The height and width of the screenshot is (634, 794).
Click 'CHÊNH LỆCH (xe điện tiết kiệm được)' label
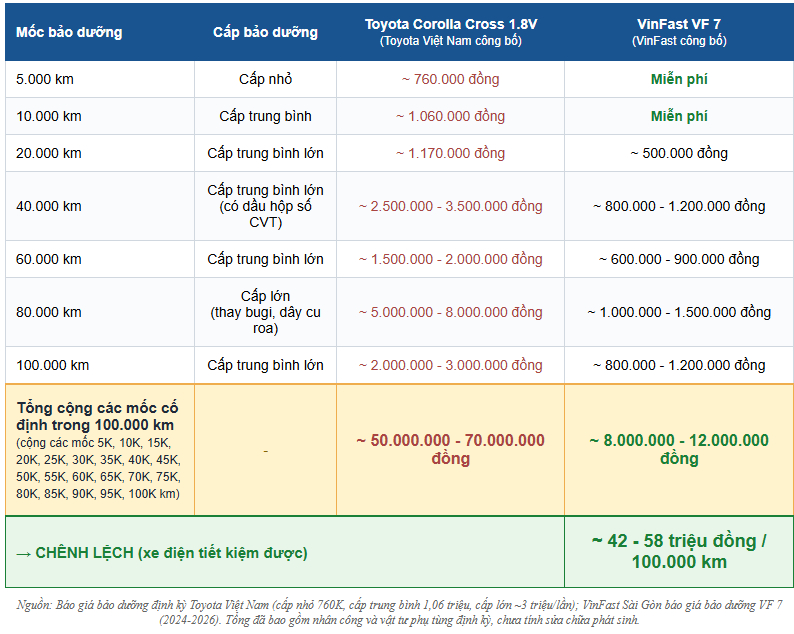click(x=162, y=553)
